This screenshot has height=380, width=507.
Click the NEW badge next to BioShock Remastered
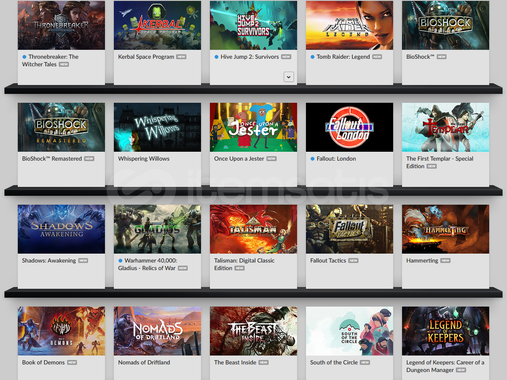point(89,159)
